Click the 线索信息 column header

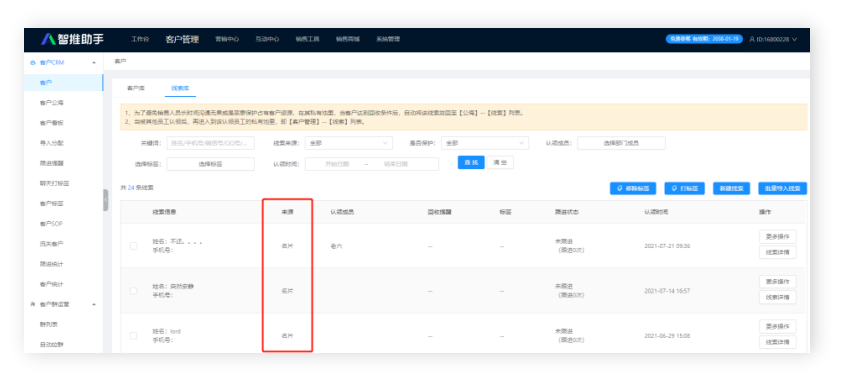[x=164, y=212]
